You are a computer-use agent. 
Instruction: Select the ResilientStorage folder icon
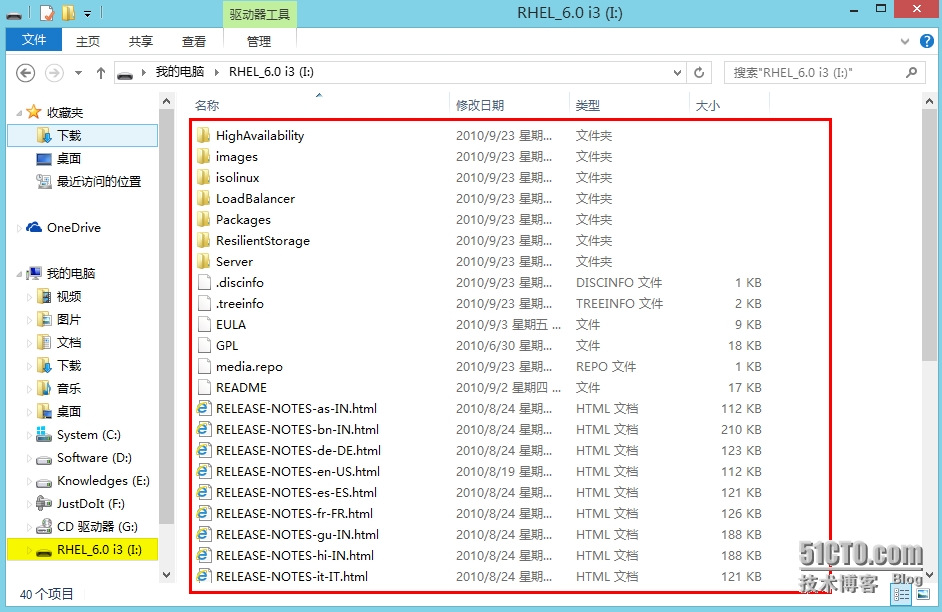(x=204, y=241)
